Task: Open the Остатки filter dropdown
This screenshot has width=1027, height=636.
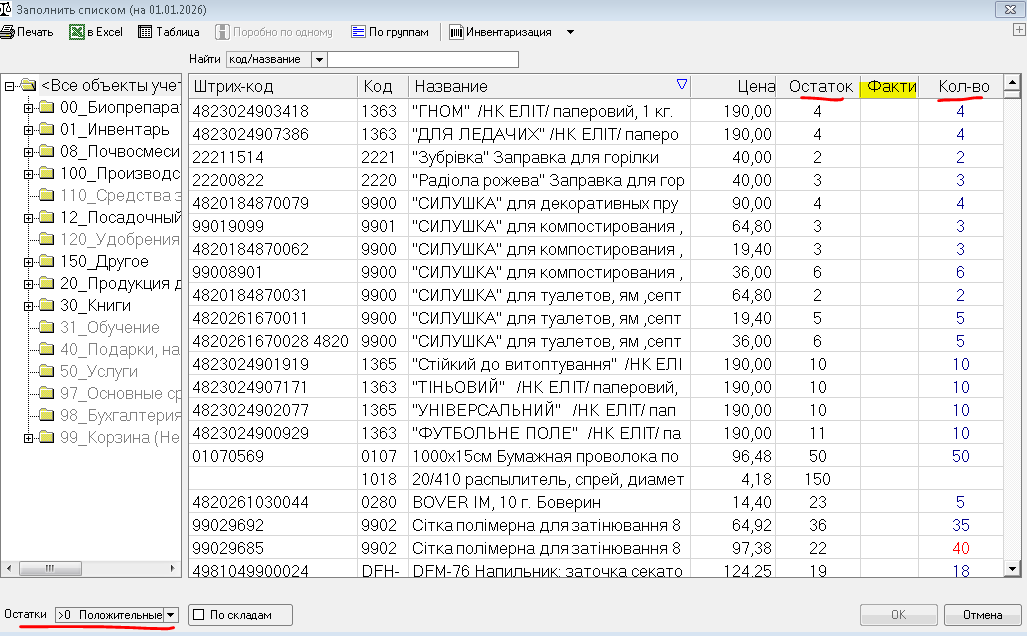Action: click(171, 615)
